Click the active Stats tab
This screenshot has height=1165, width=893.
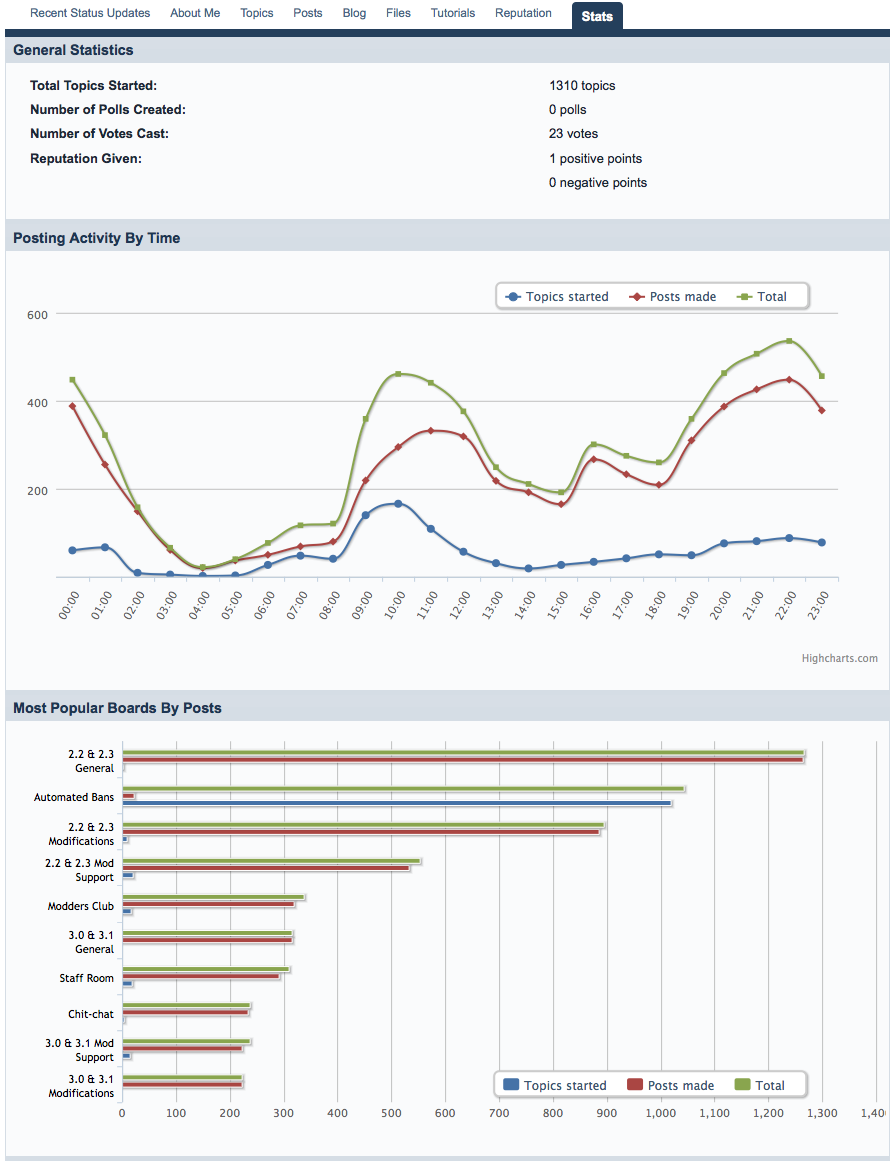(x=597, y=16)
